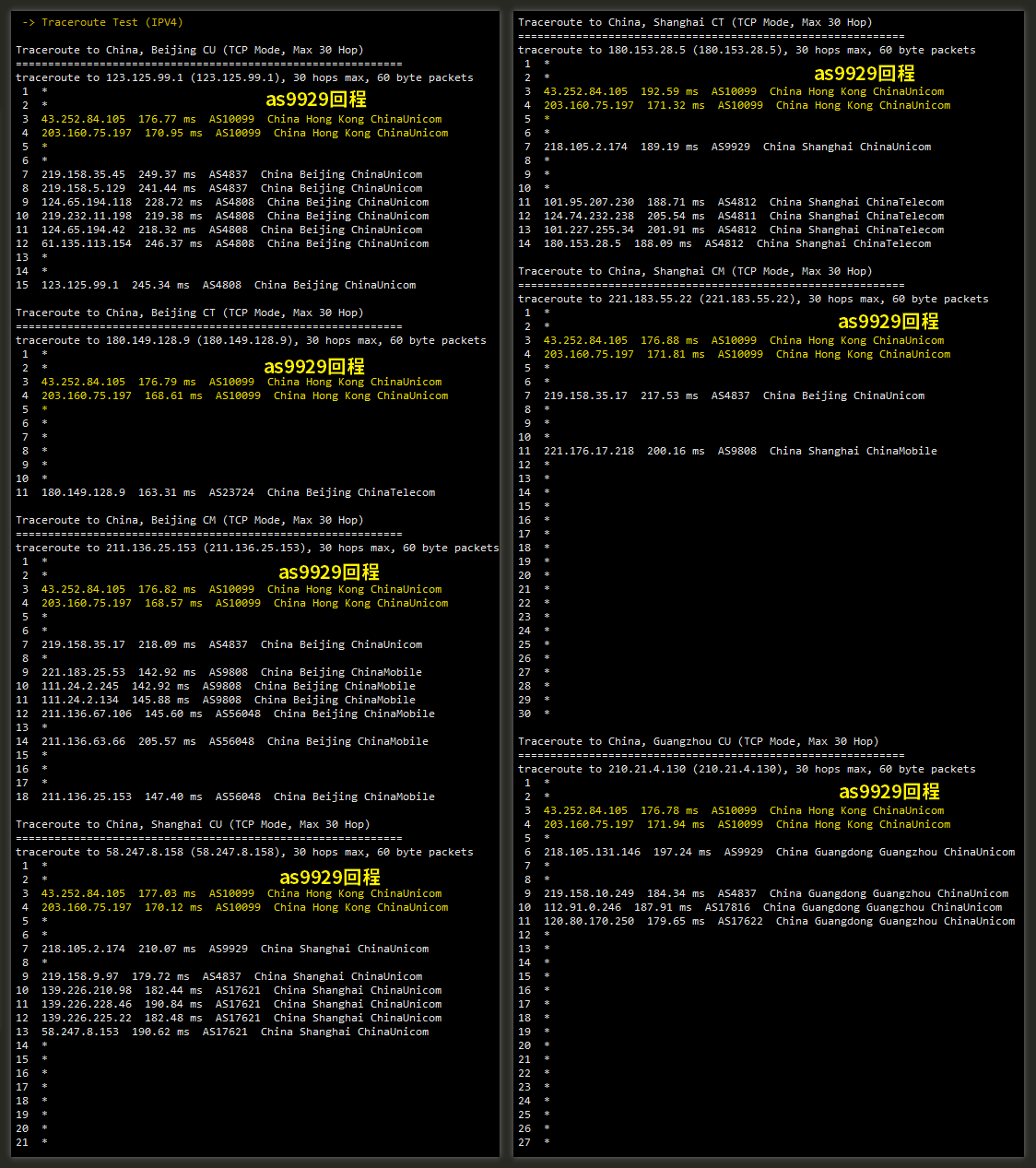
Task: Select hop IP 124.65.194.118
Action: pyautogui.click(x=87, y=202)
